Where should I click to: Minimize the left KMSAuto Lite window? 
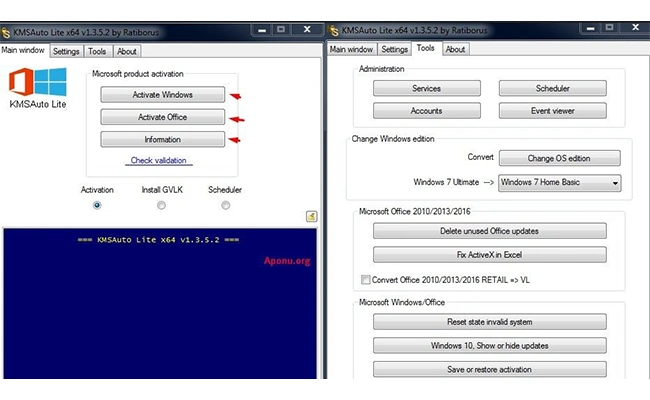(x=262, y=30)
